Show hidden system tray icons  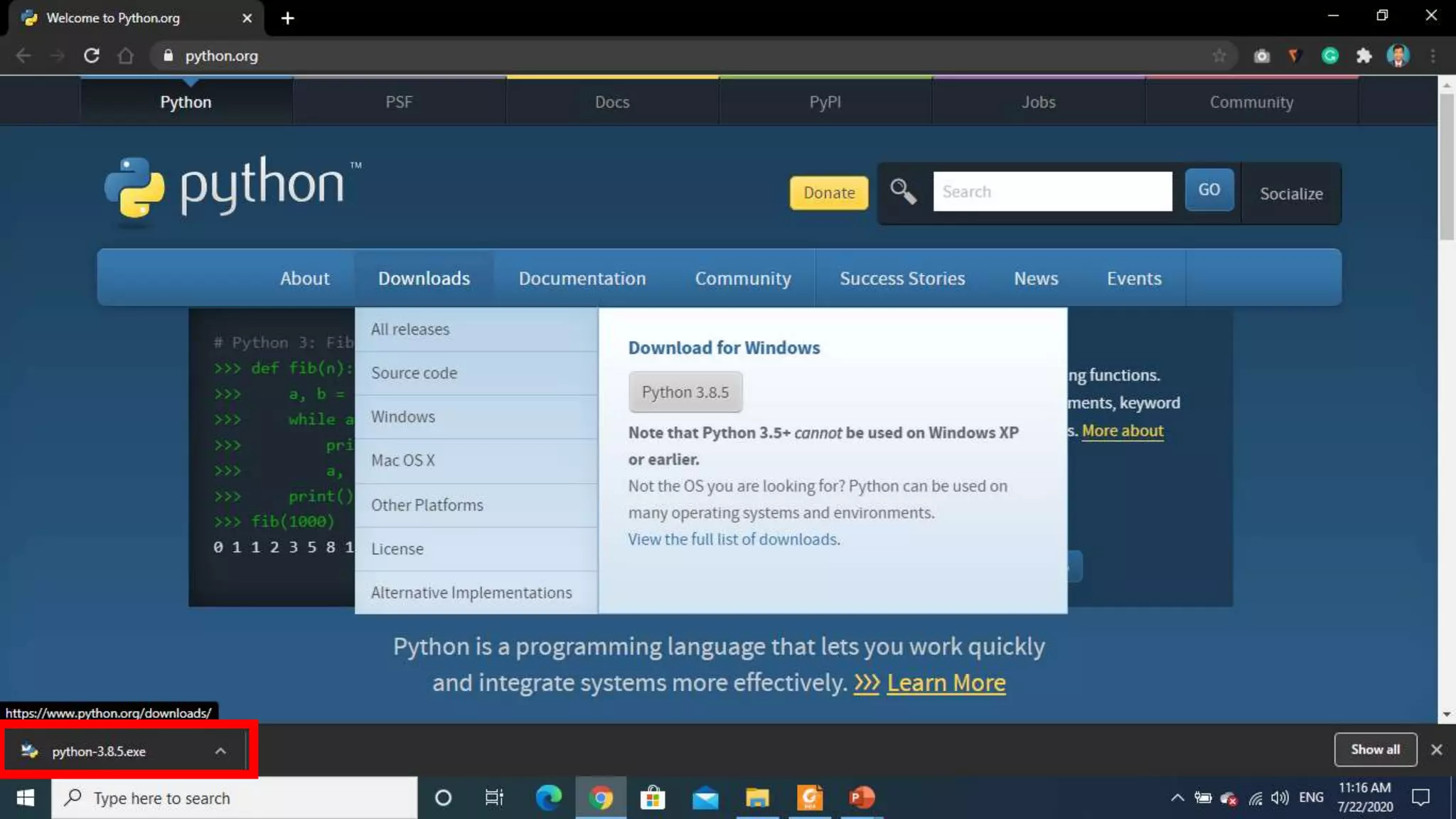pos(1177,798)
